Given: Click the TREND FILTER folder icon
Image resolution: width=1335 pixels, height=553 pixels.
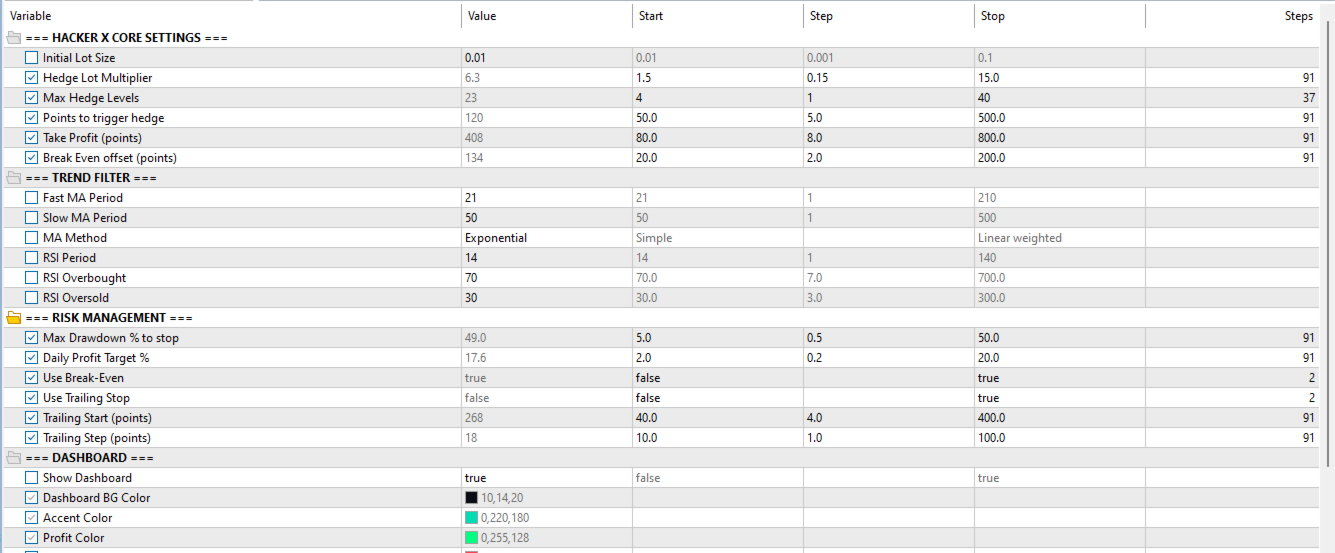Looking at the screenshot, I should coord(14,178).
